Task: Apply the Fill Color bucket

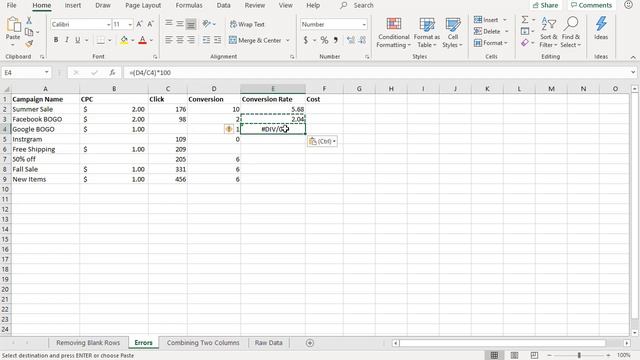Action: point(124,40)
